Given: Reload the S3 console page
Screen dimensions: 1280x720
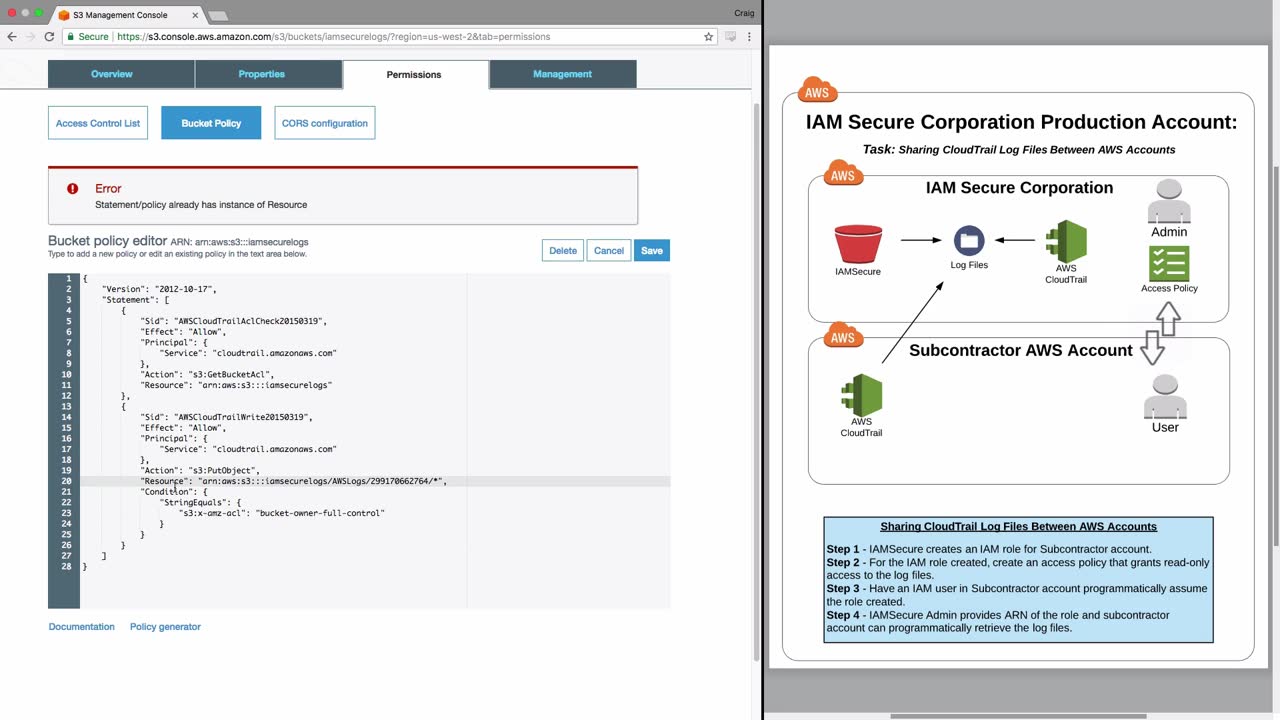Looking at the screenshot, I should tap(49, 37).
